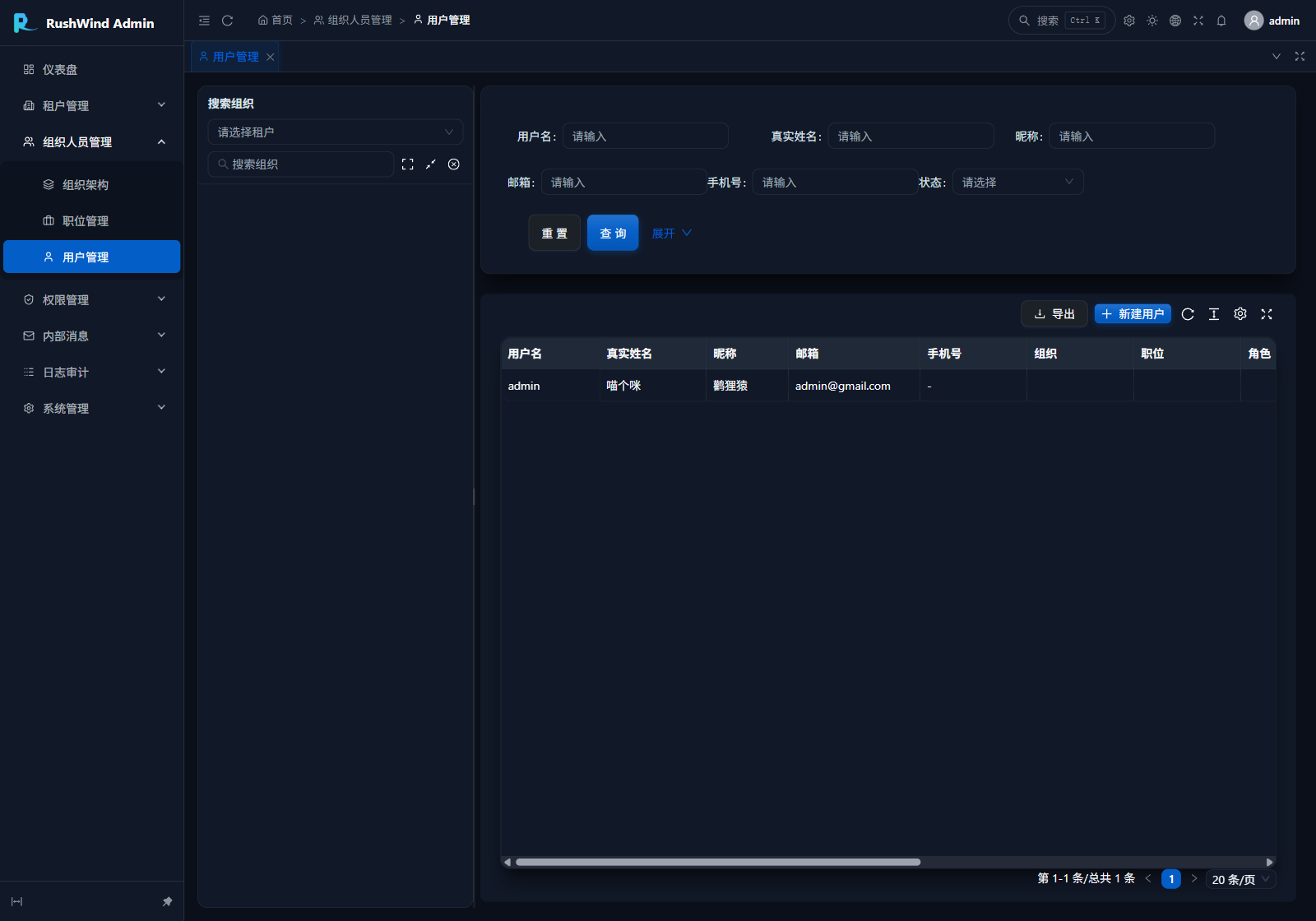Expand all organization tree nodes icon
The width and height of the screenshot is (1316, 921).
coord(407,164)
